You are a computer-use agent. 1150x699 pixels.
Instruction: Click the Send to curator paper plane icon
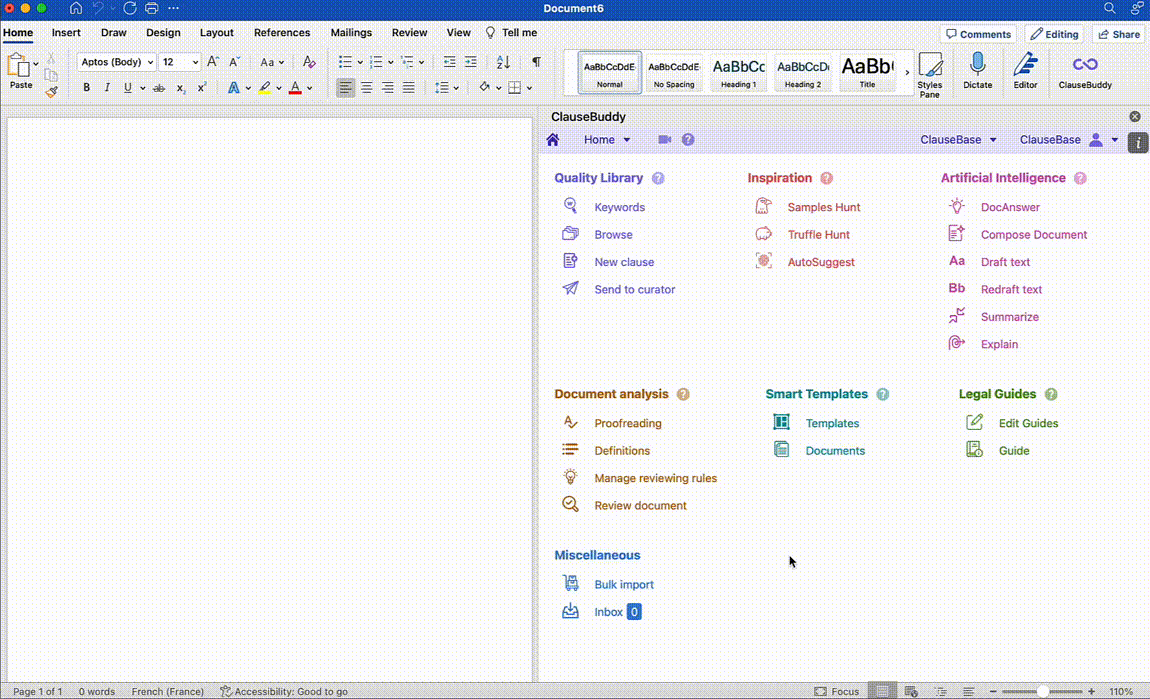point(570,288)
